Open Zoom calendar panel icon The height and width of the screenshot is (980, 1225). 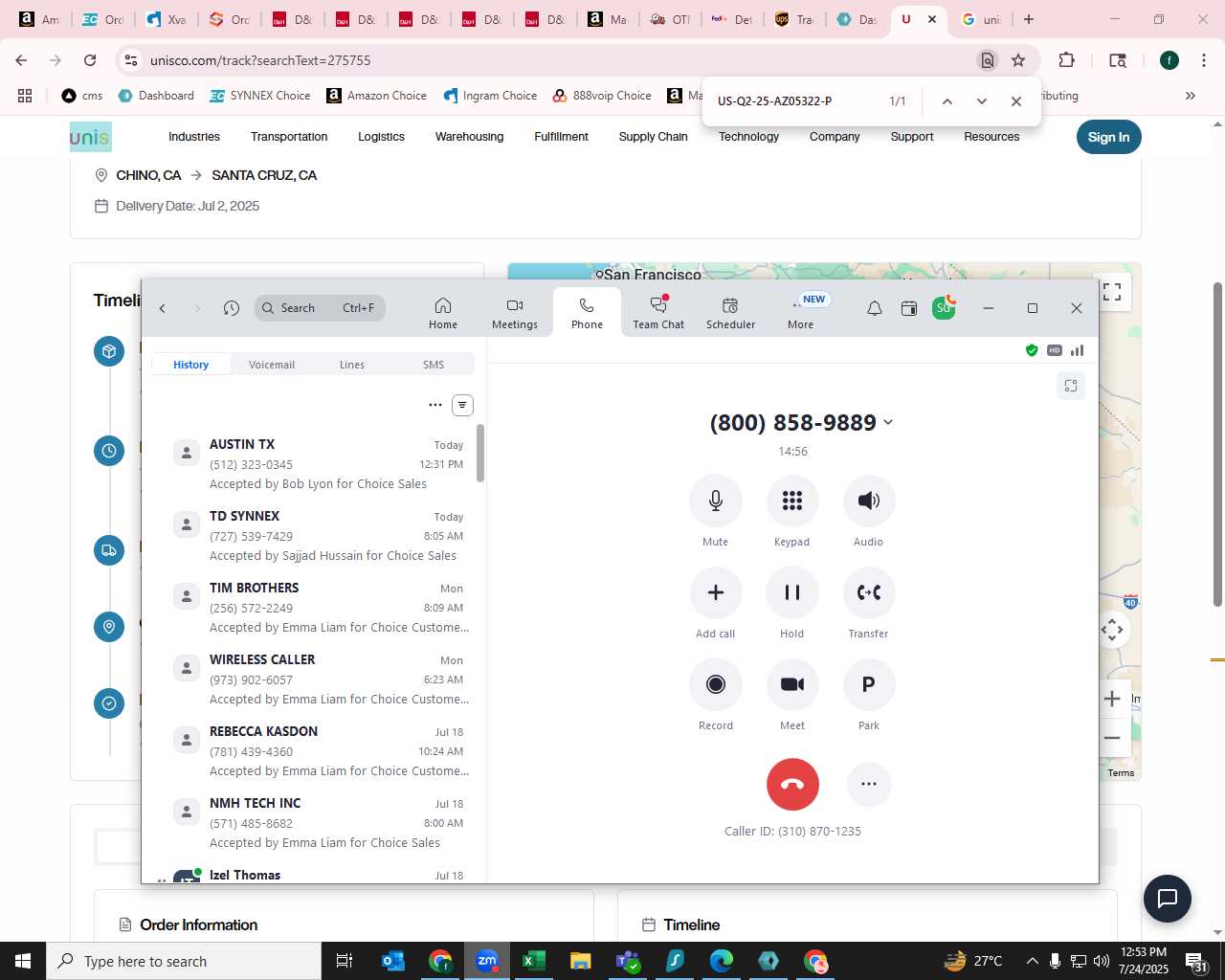[x=909, y=308]
